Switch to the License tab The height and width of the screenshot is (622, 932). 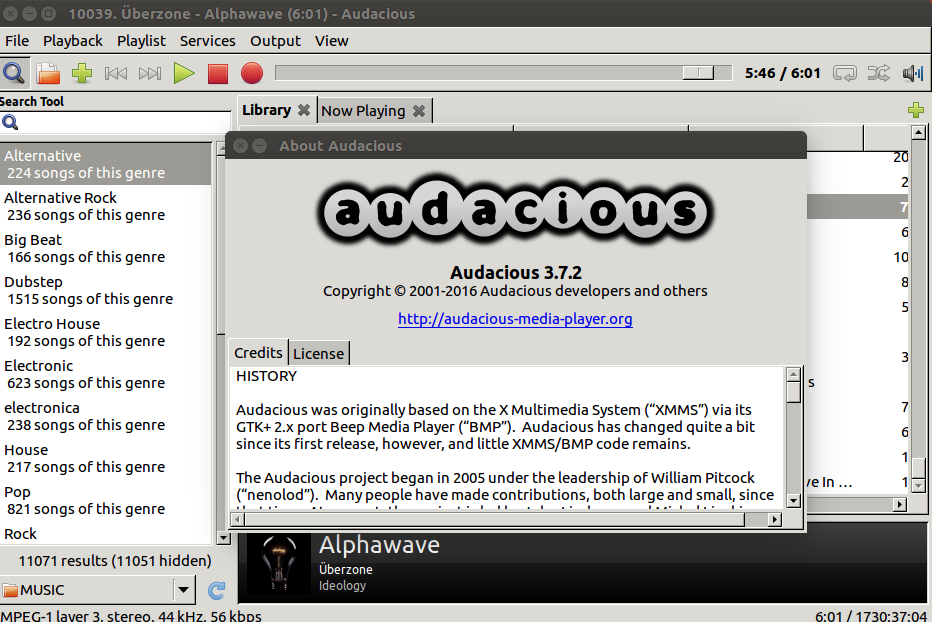319,354
